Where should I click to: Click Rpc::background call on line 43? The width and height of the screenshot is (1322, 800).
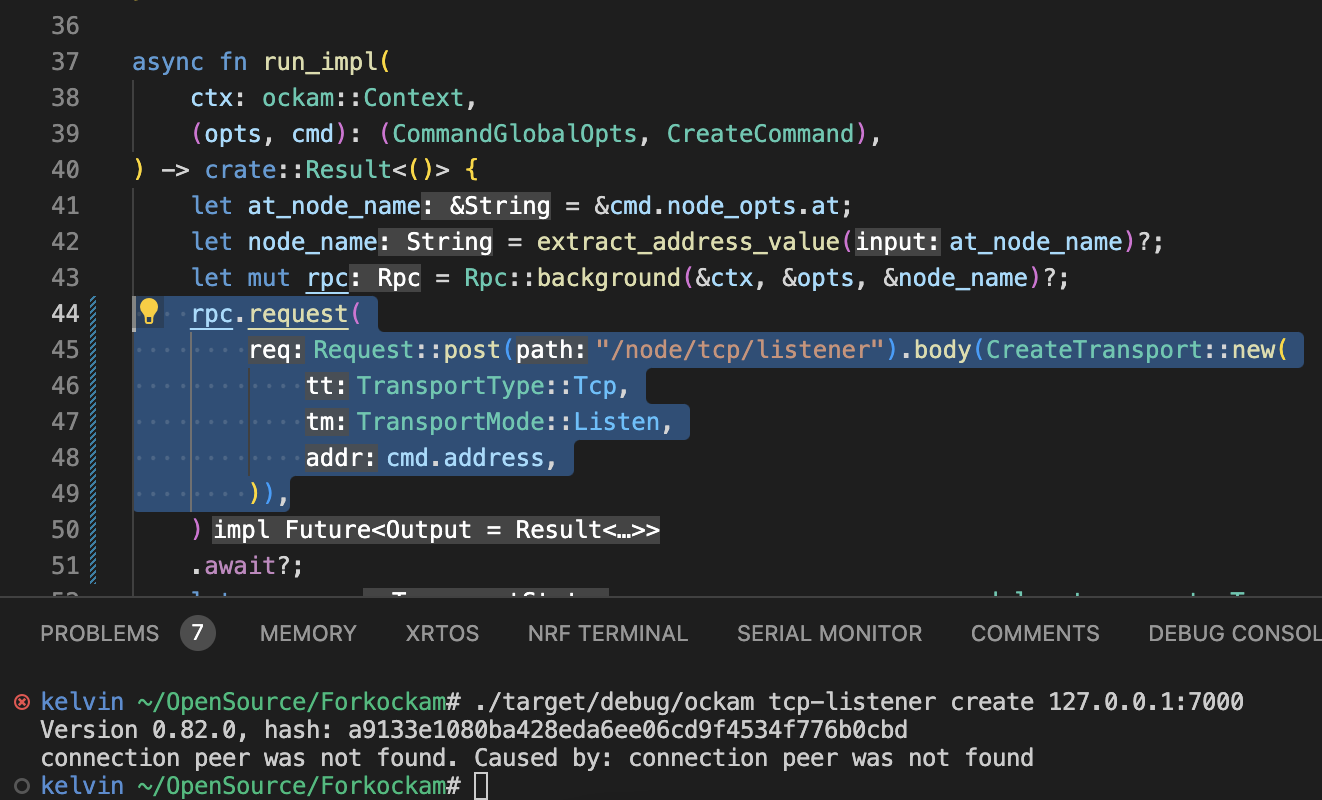573,278
